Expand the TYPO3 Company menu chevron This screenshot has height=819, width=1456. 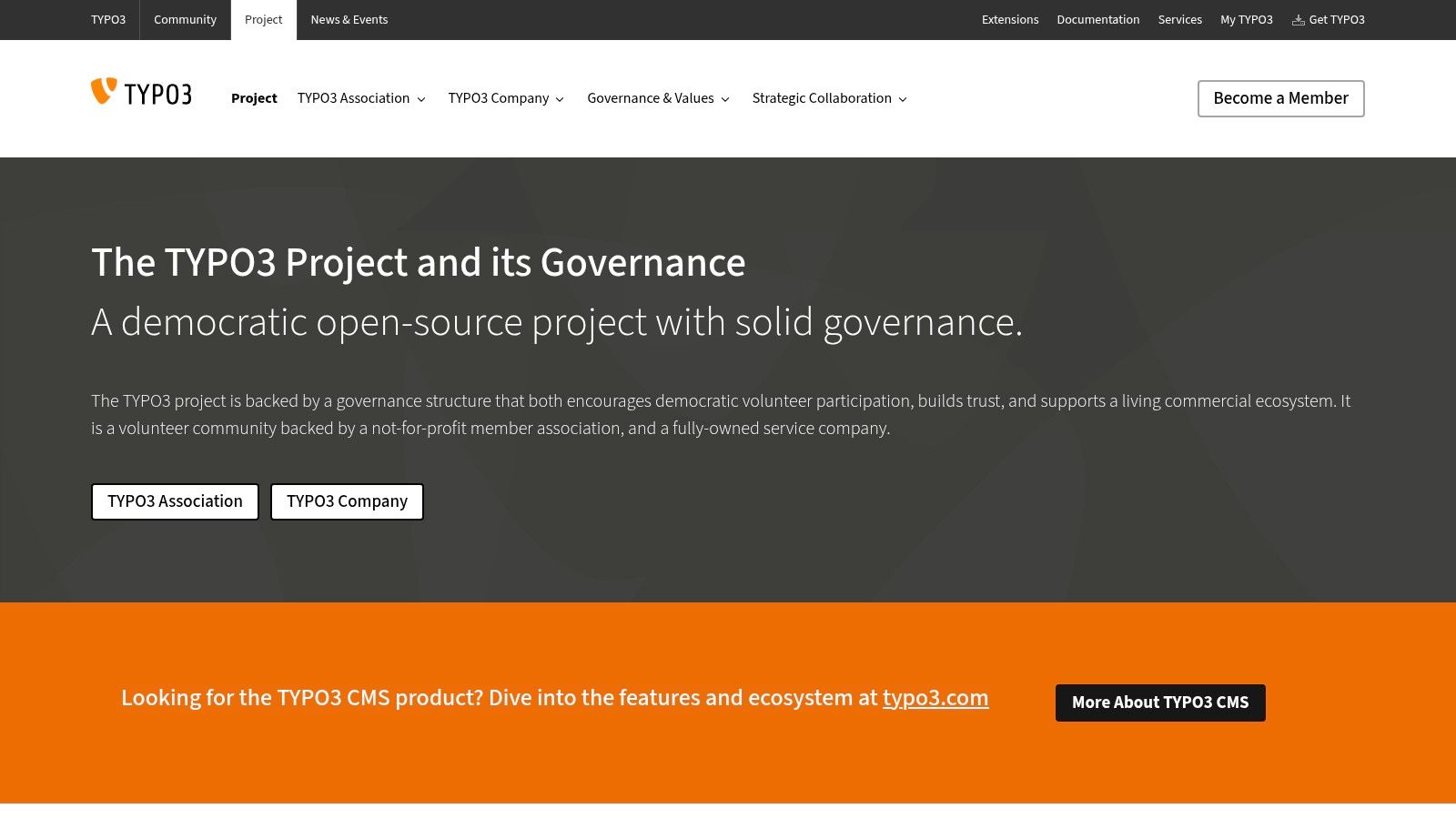tap(560, 99)
